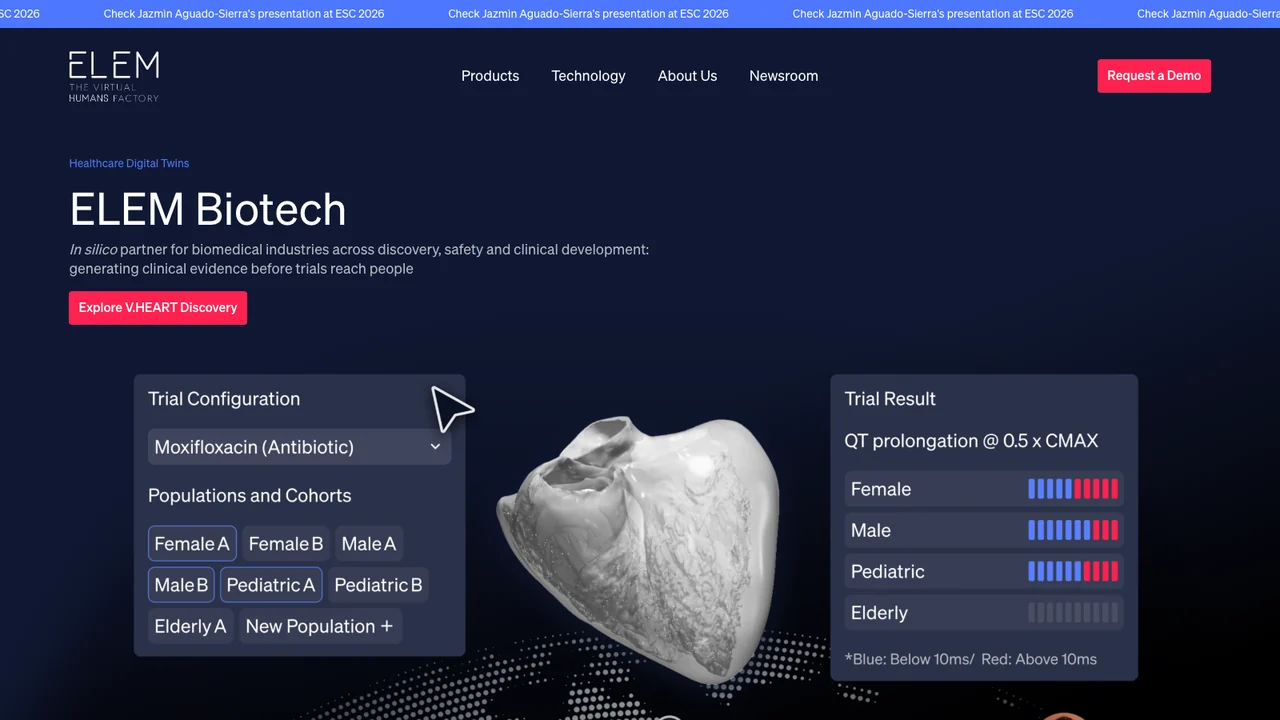Click the Male QT prolongation bar
The height and width of the screenshot is (720, 1280).
pyautogui.click(x=1073, y=530)
